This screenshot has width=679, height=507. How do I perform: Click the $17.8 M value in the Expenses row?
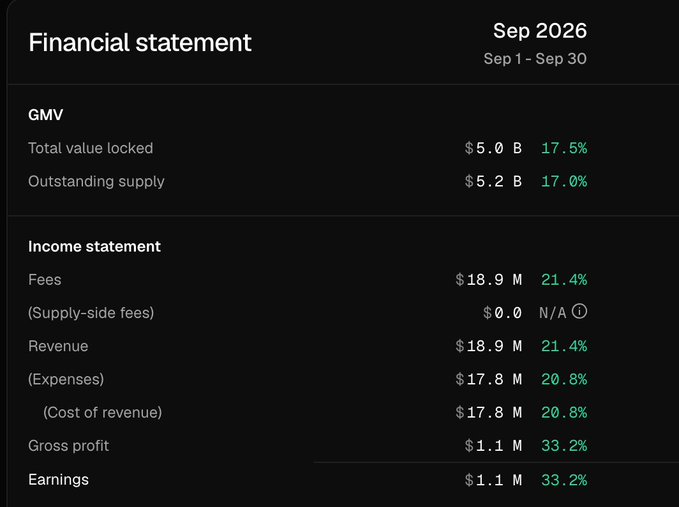[488, 379]
